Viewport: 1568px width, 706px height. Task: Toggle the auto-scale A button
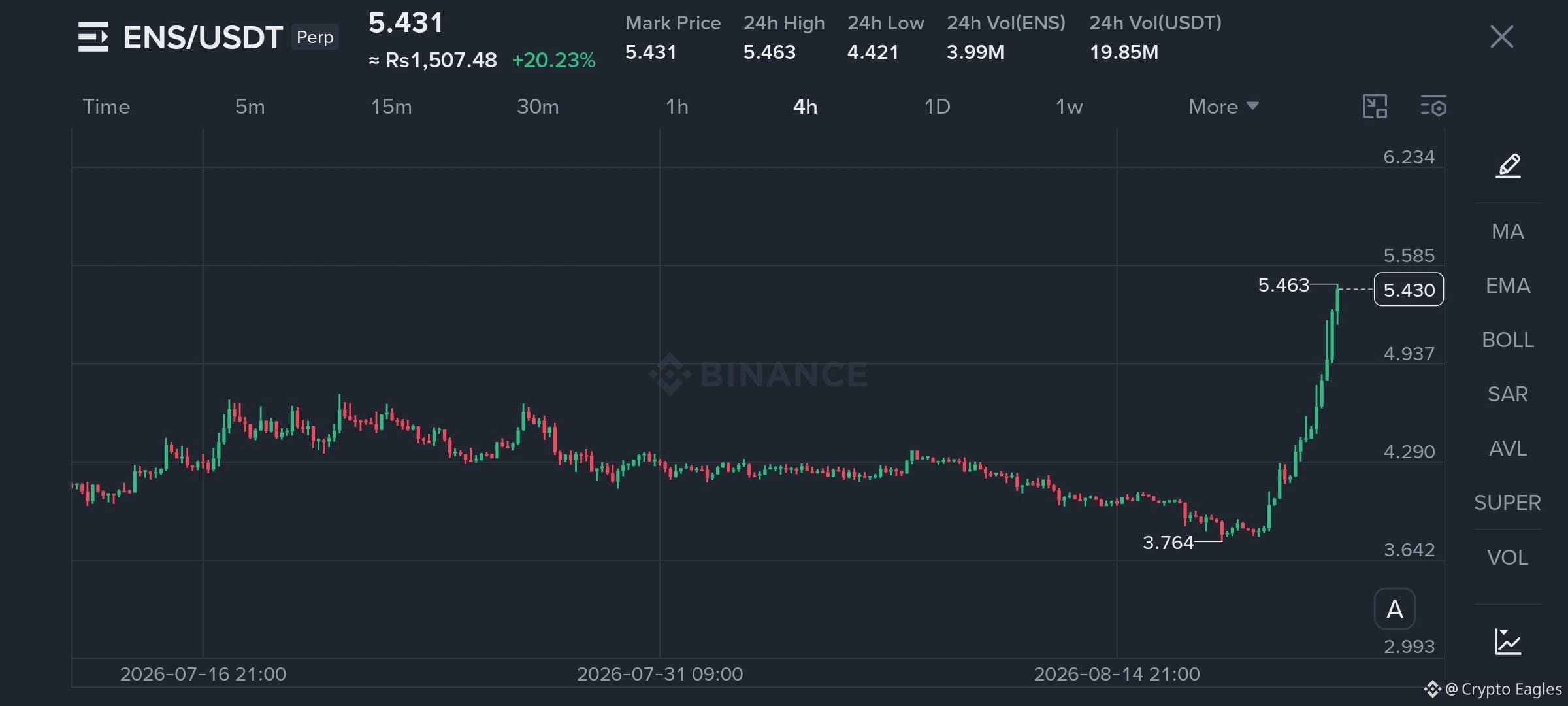pyautogui.click(x=1395, y=609)
